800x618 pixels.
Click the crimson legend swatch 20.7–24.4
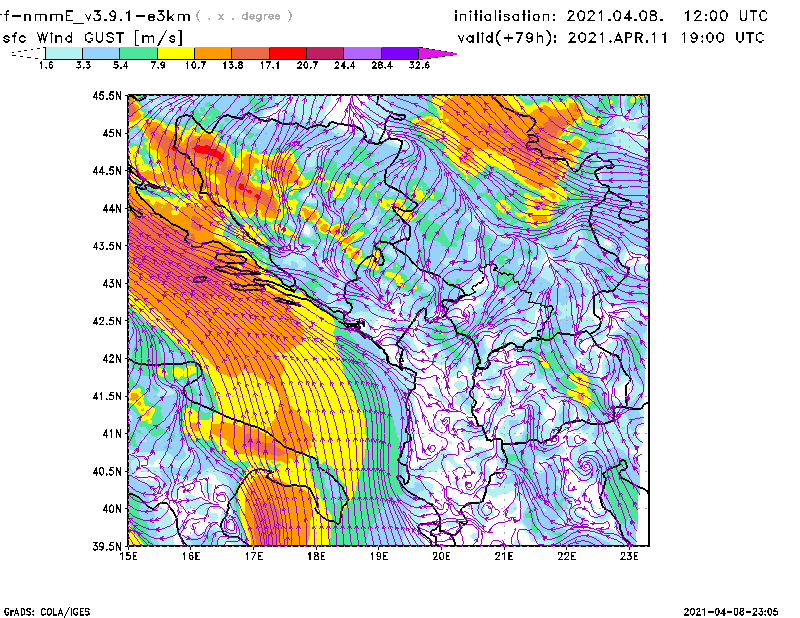(x=325, y=53)
